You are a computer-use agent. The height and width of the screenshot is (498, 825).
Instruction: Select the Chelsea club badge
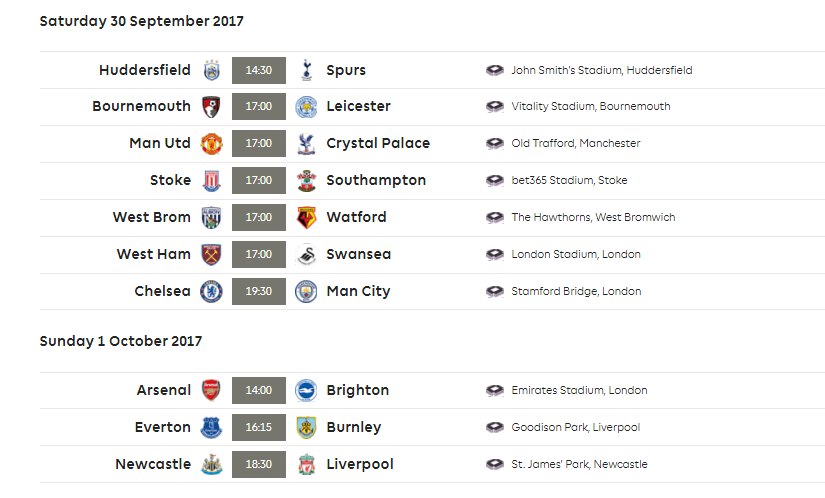coord(212,291)
